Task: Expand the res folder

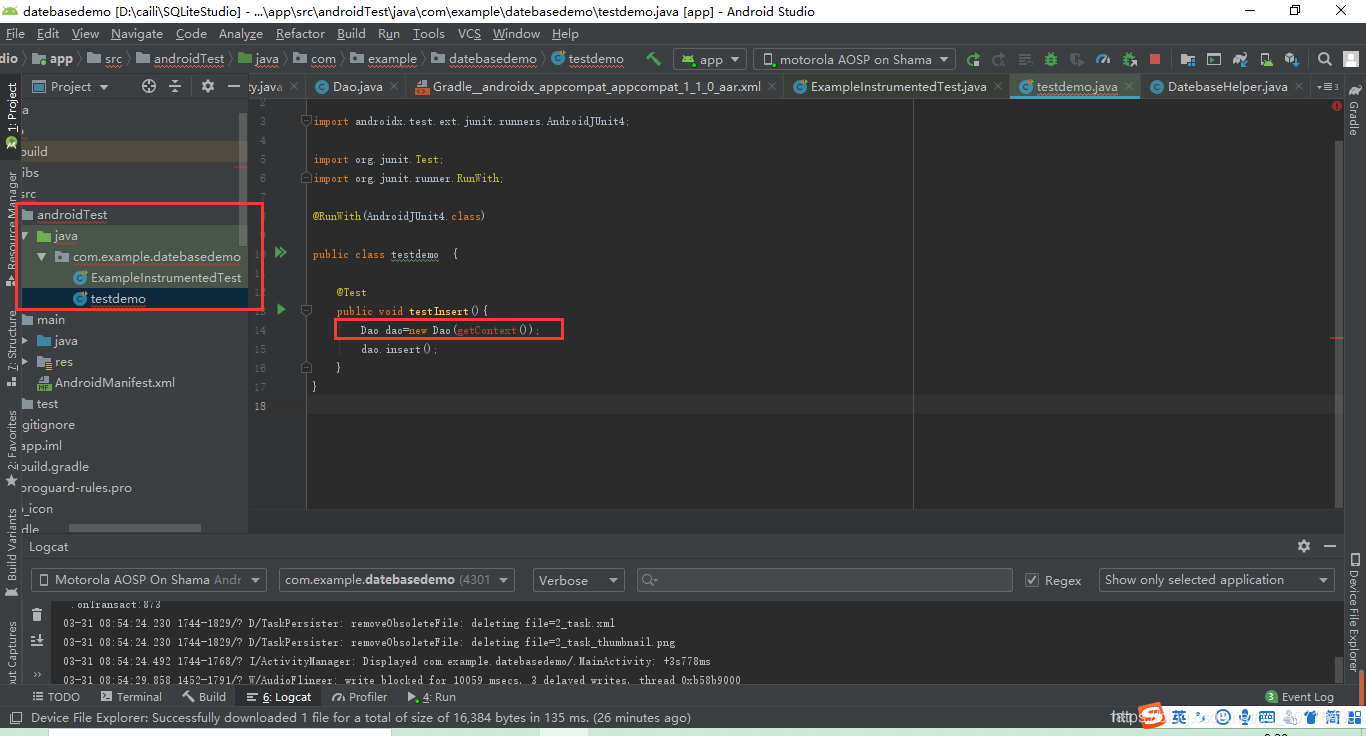Action: [x=24, y=362]
